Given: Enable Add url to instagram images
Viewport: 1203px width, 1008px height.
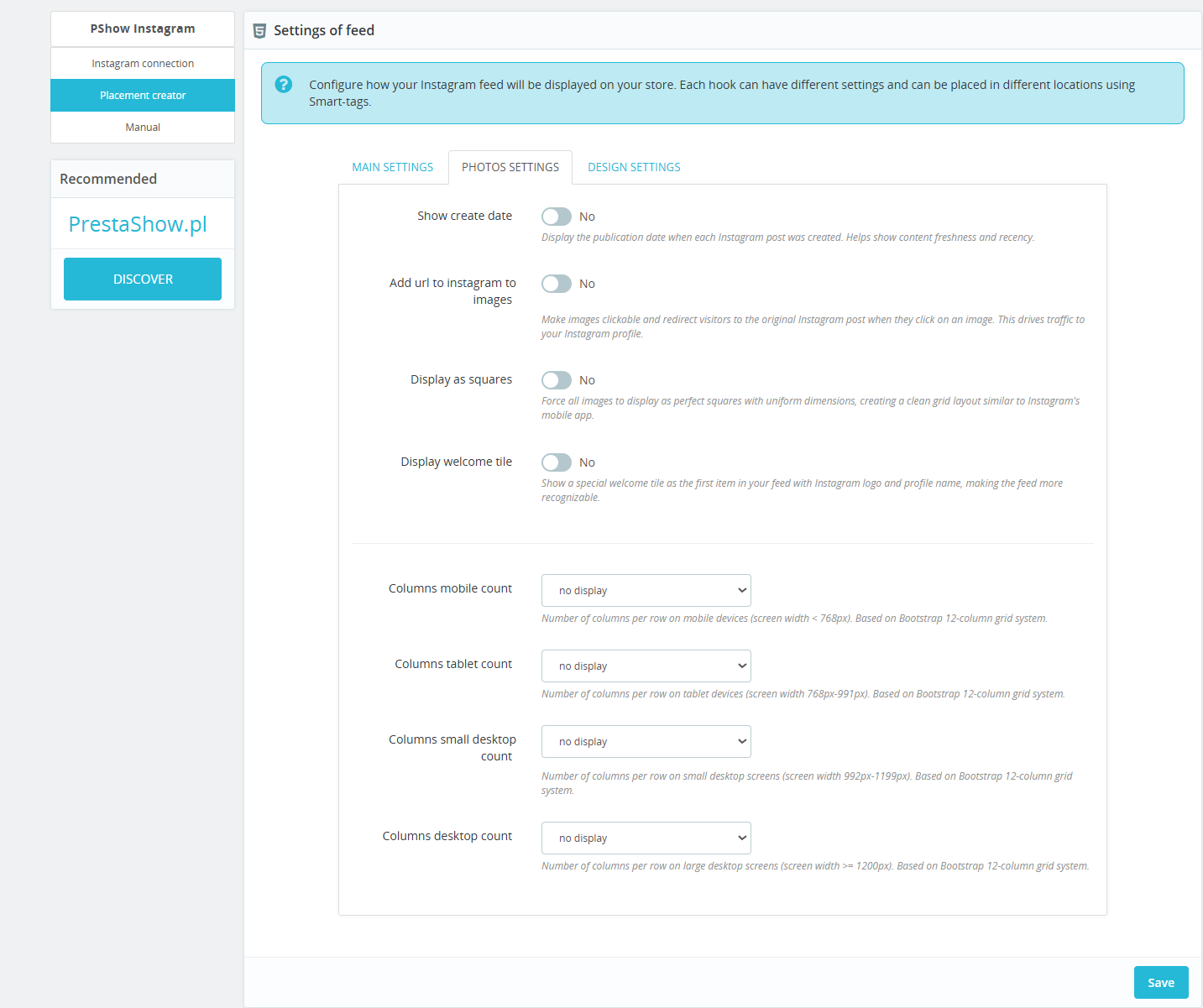Looking at the screenshot, I should click(556, 284).
